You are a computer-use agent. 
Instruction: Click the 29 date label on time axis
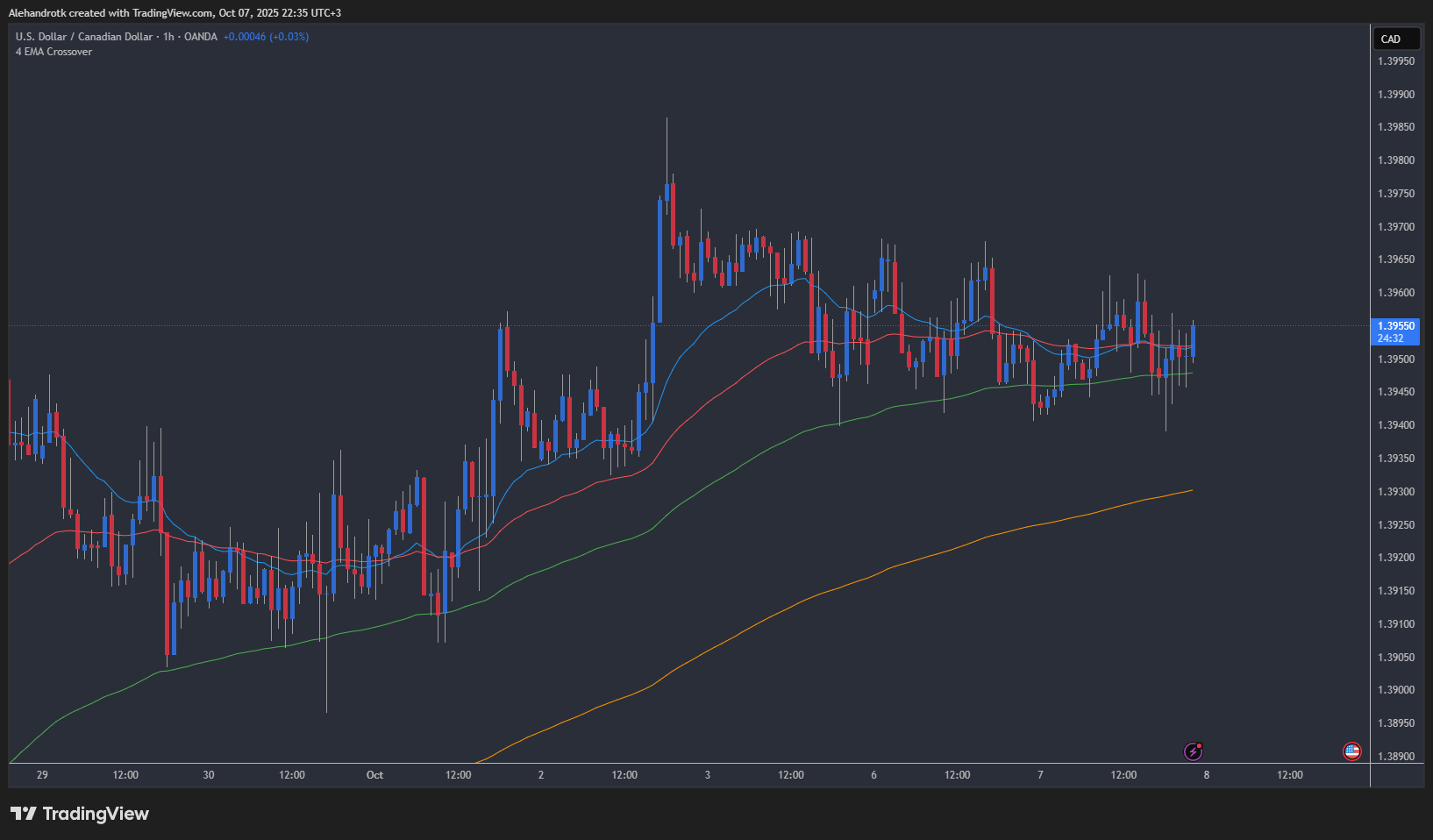pos(42,775)
